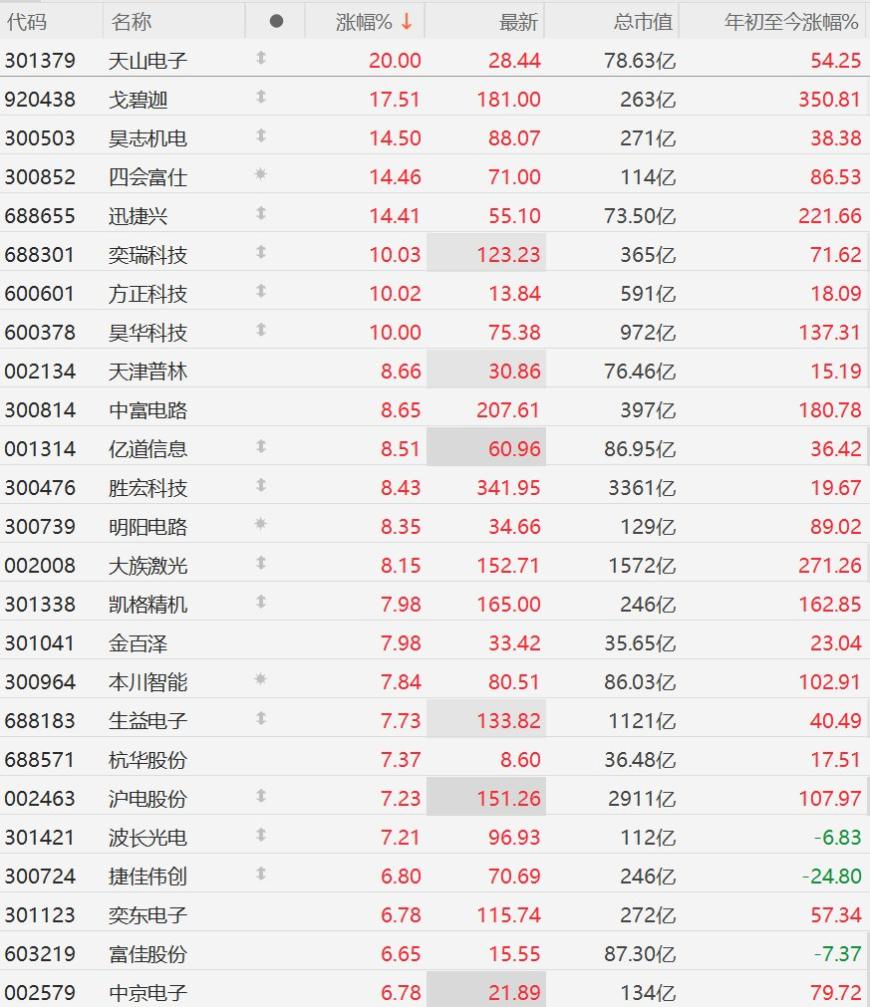Click the marker icon beside 捷佳伟创

(261, 874)
